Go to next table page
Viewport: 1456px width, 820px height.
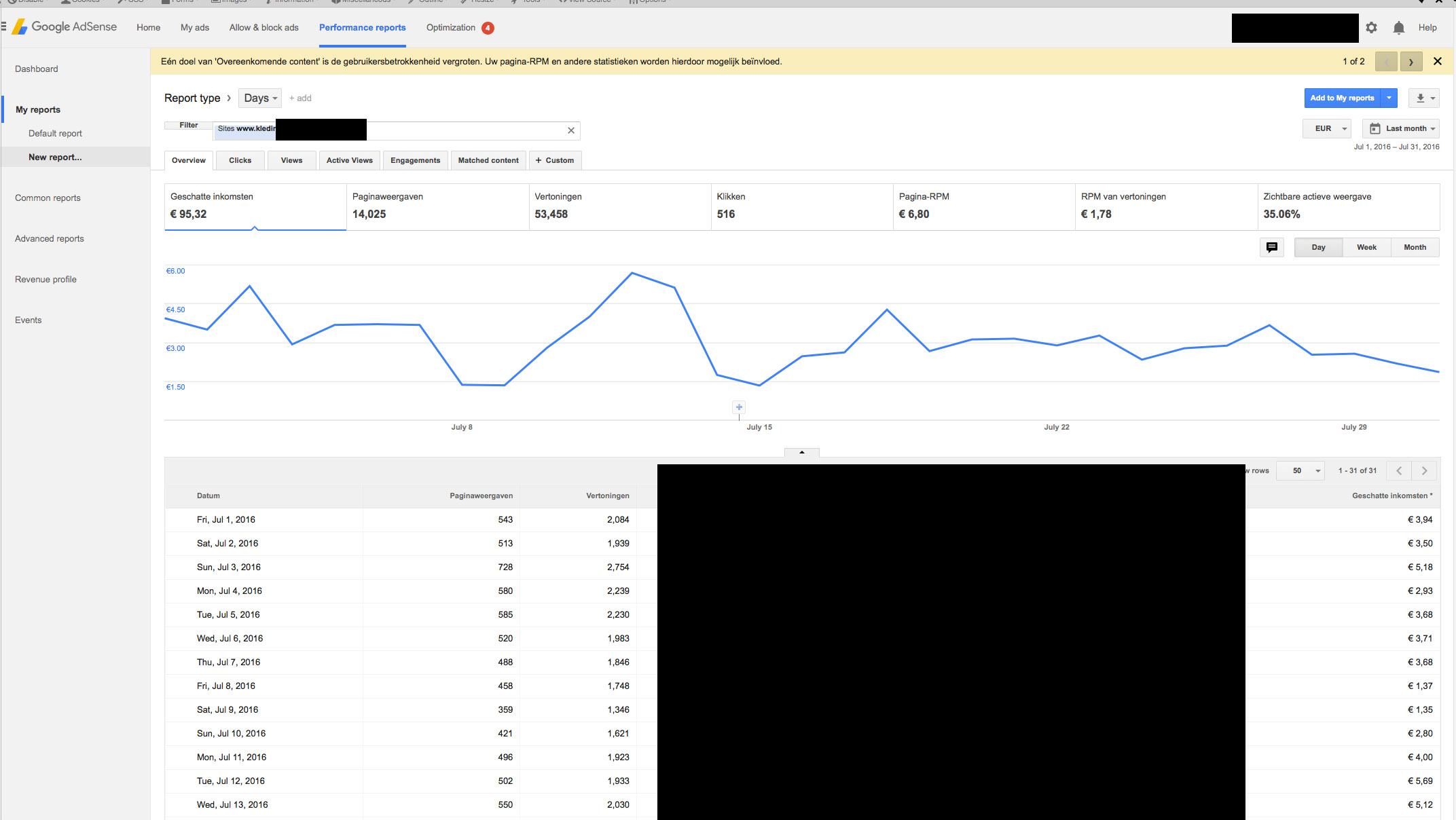click(x=1424, y=470)
